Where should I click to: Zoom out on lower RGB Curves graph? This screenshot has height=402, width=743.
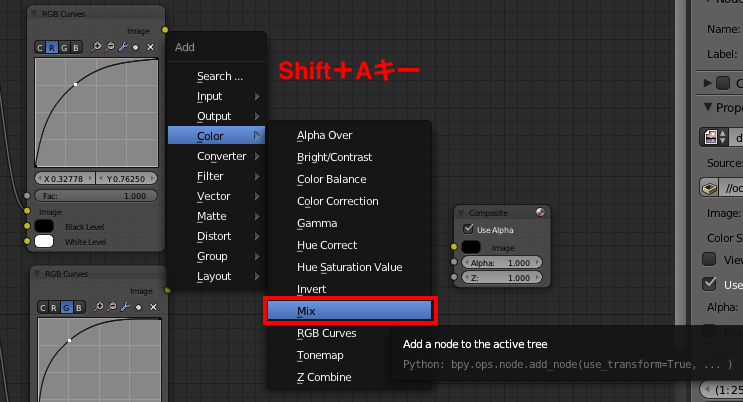point(112,307)
